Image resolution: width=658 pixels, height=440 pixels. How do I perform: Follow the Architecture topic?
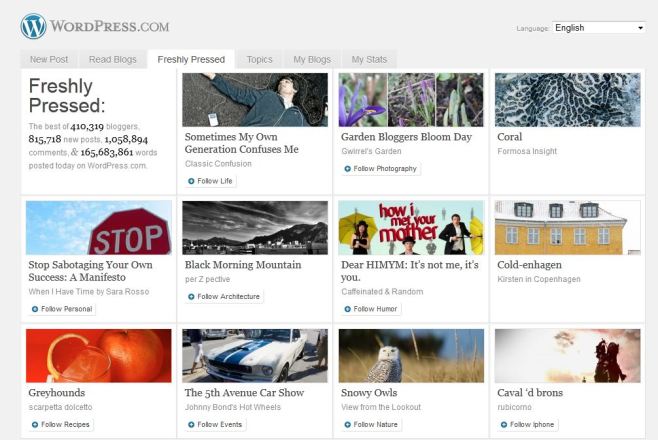coord(224,297)
